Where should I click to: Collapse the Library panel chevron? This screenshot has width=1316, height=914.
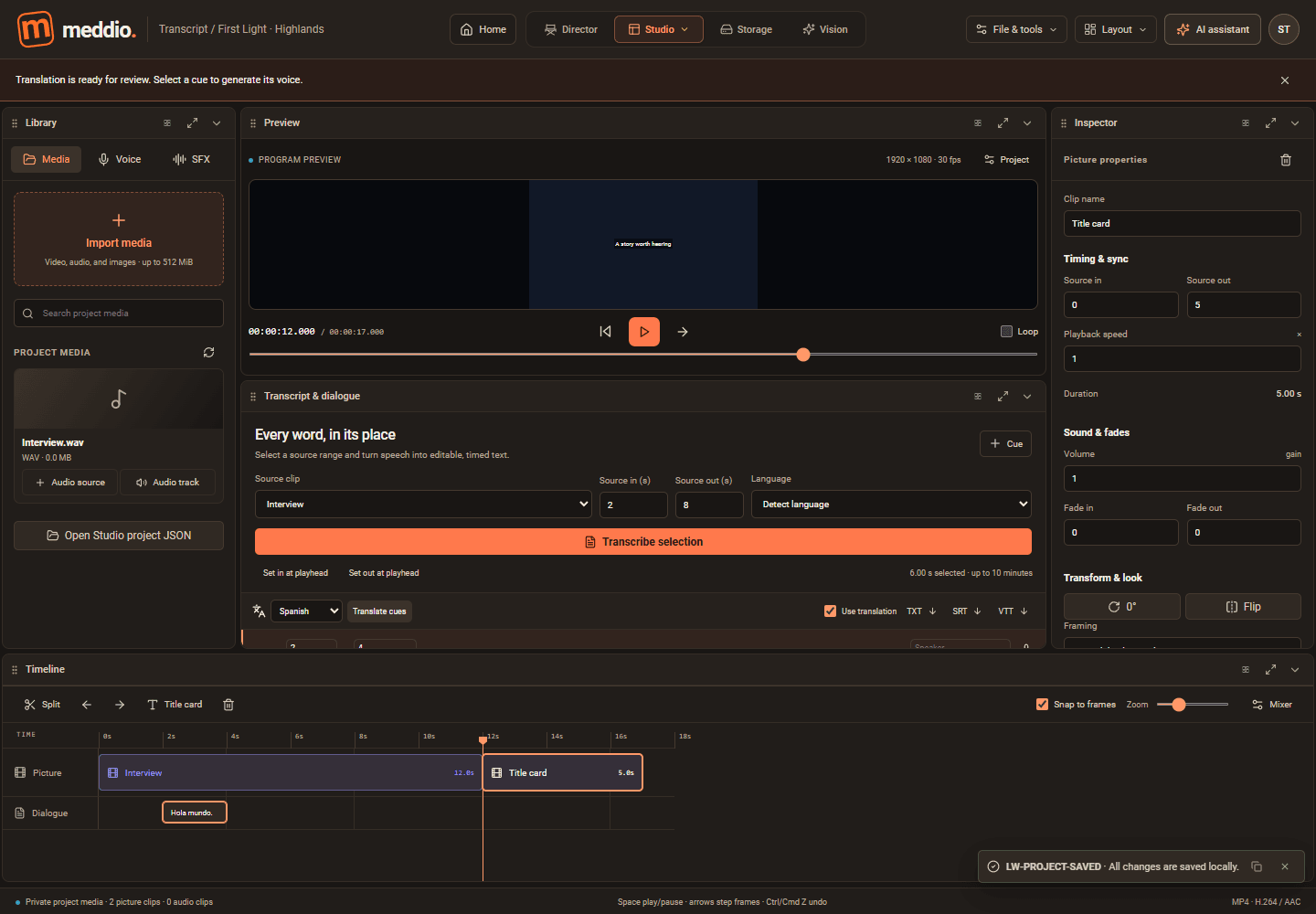217,122
